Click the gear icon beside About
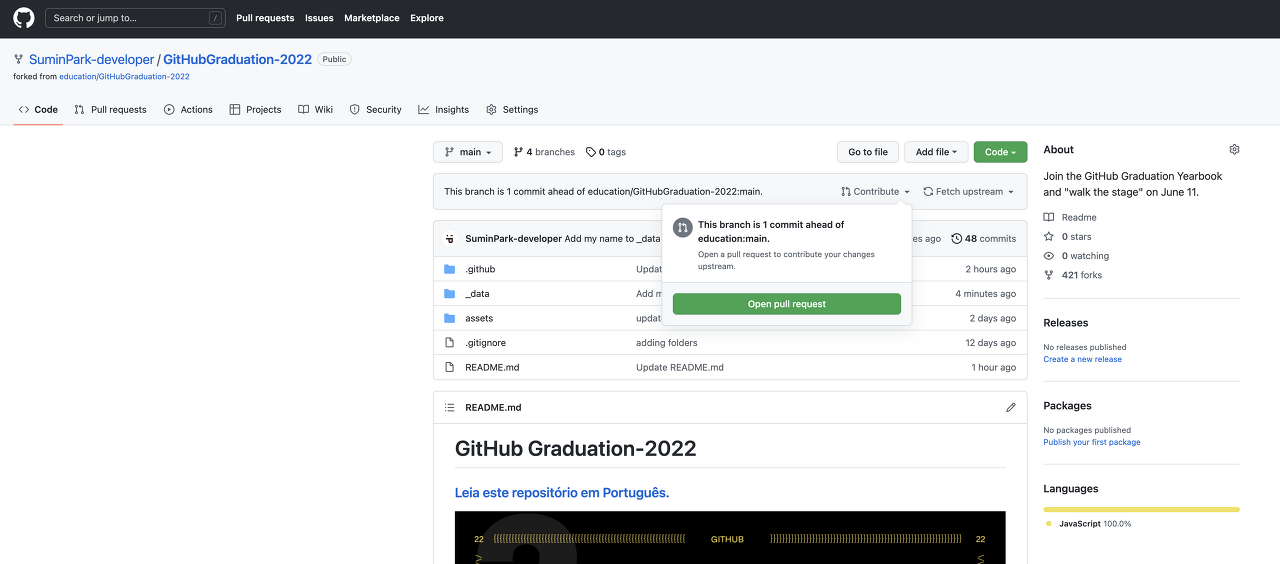The image size is (1280, 564). tap(1234, 149)
